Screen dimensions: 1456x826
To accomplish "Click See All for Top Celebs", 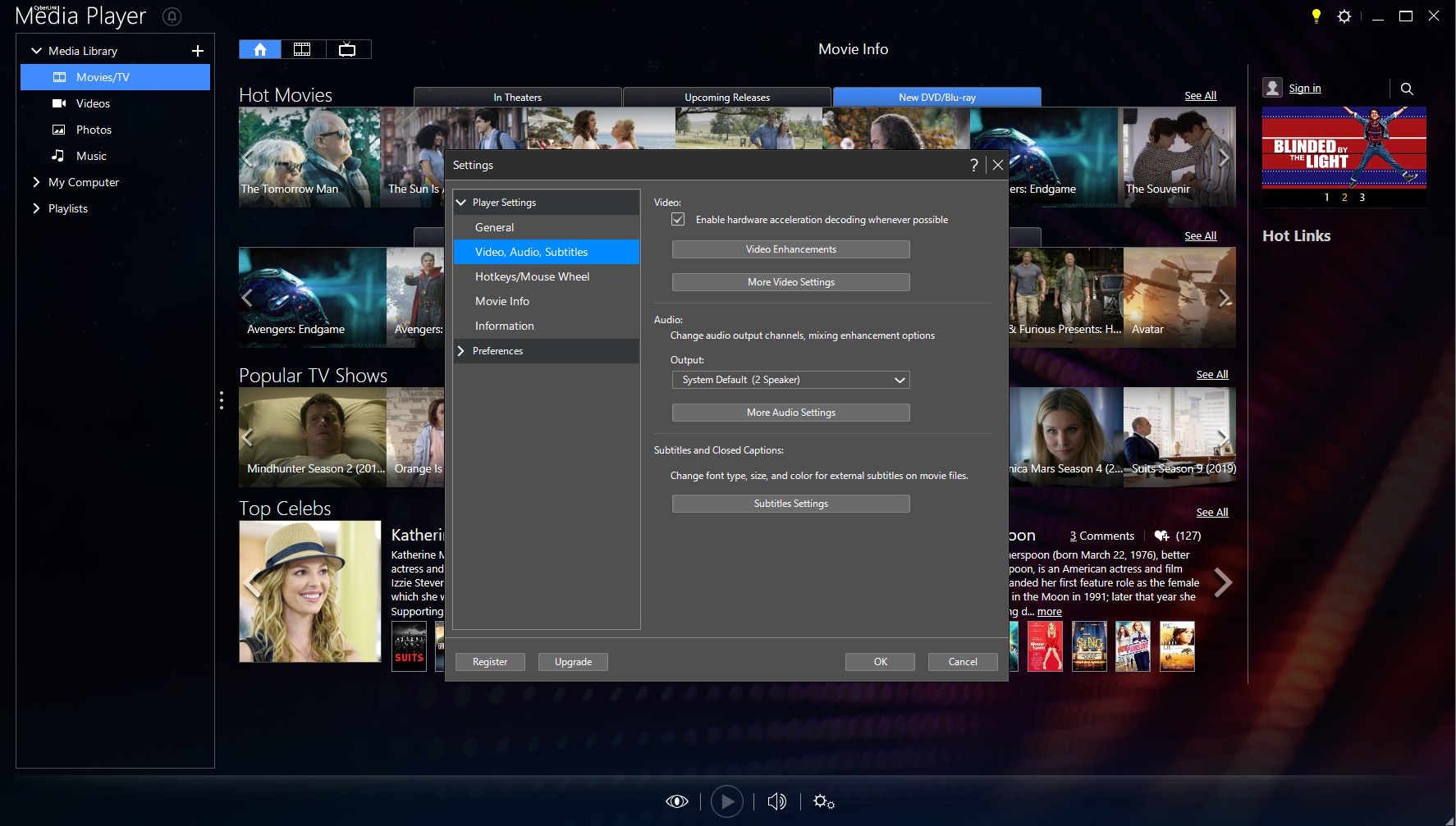I will coord(1211,513).
